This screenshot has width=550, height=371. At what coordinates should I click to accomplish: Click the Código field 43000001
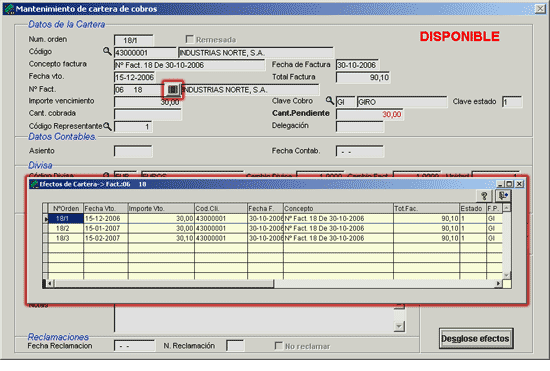point(145,53)
